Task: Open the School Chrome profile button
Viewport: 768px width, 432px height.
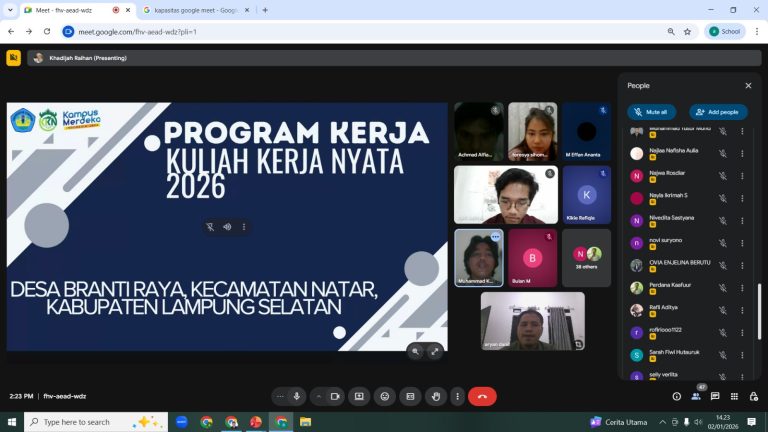Action: tap(725, 31)
